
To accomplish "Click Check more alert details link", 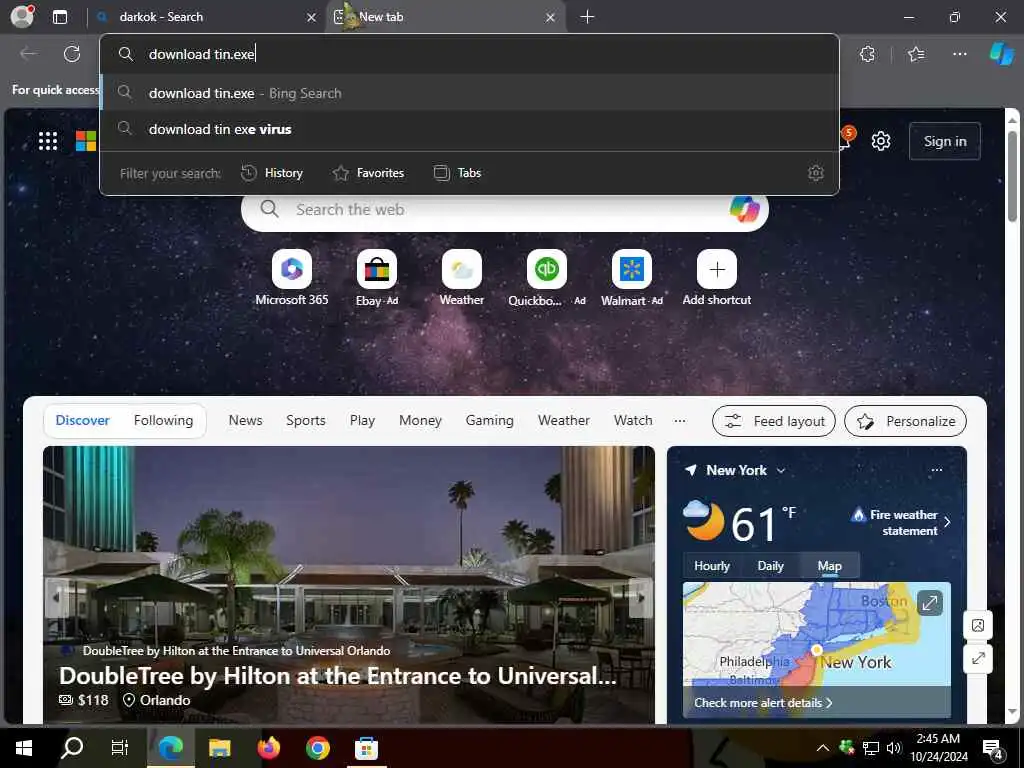I will 763,703.
